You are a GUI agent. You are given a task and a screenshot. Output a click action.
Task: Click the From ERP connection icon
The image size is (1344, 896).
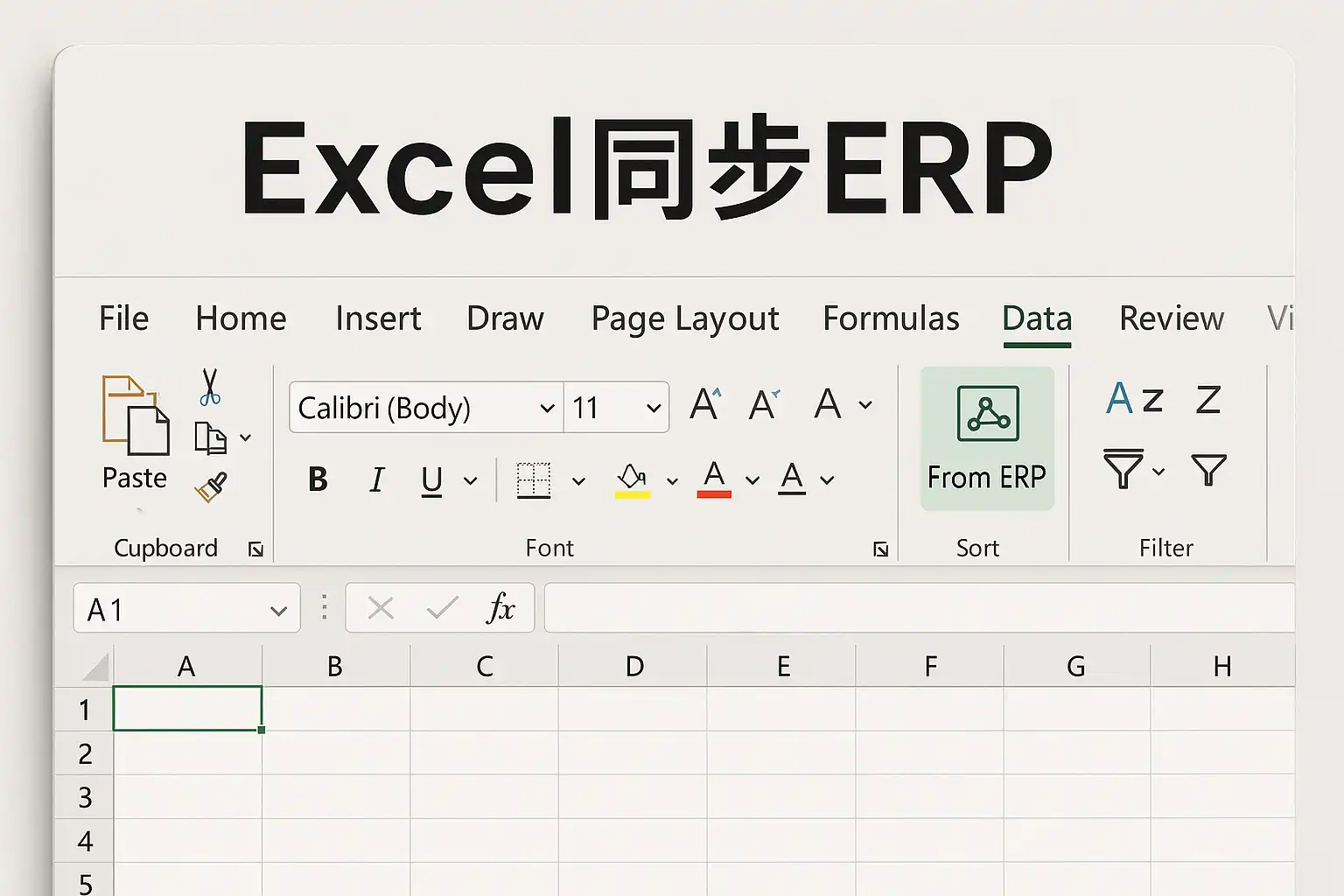(988, 413)
